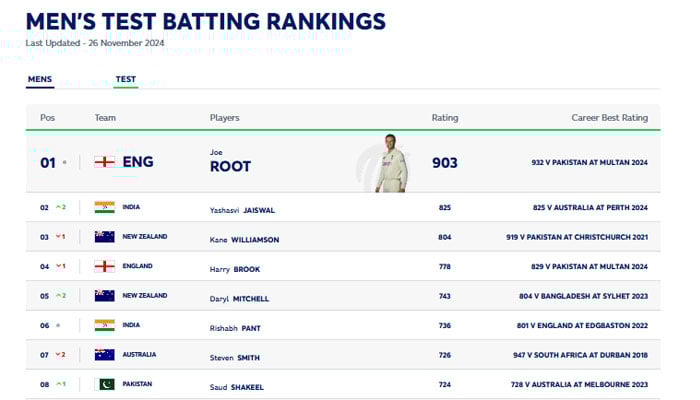
Task: Click Kane Williamson's name
Action: (x=244, y=240)
